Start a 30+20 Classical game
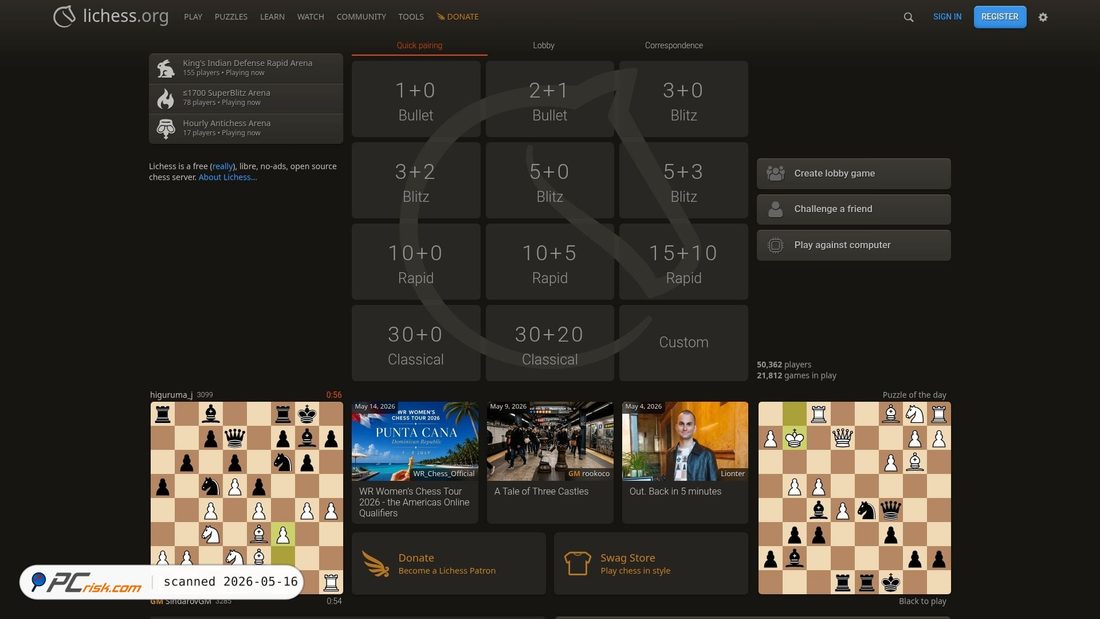1100x619 pixels. 550,344
